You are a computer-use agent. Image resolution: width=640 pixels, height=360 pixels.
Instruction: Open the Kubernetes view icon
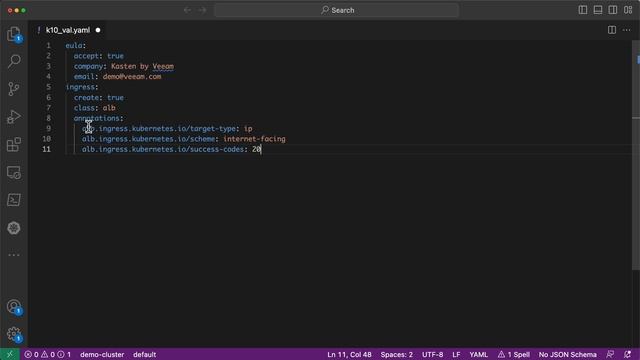pos(14,228)
